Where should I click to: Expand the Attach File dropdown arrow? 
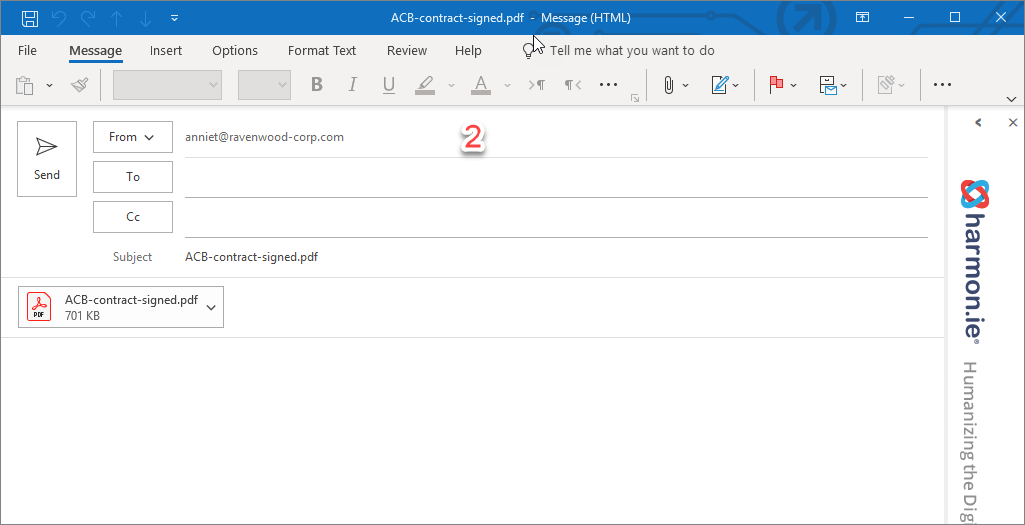[x=686, y=85]
